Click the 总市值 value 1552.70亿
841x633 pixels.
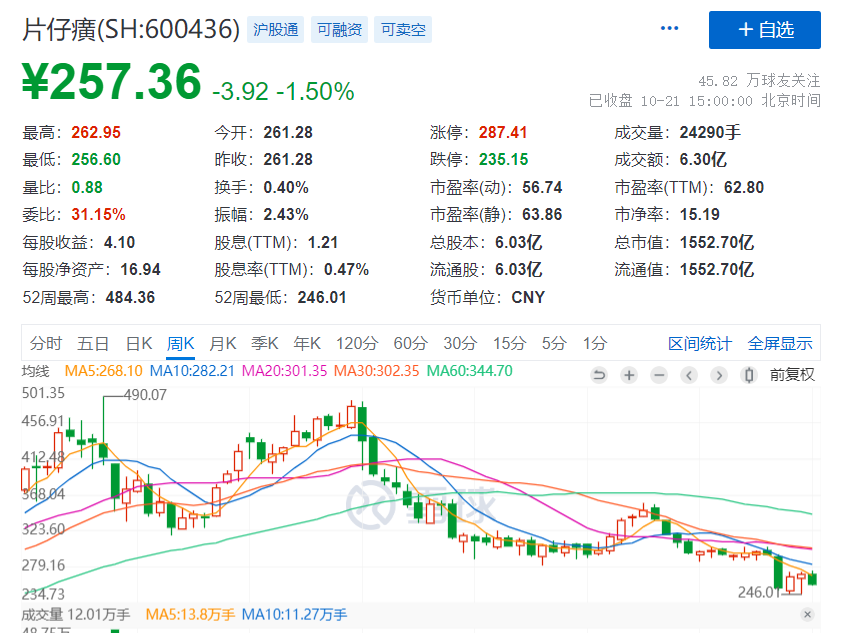pyautogui.click(x=717, y=242)
